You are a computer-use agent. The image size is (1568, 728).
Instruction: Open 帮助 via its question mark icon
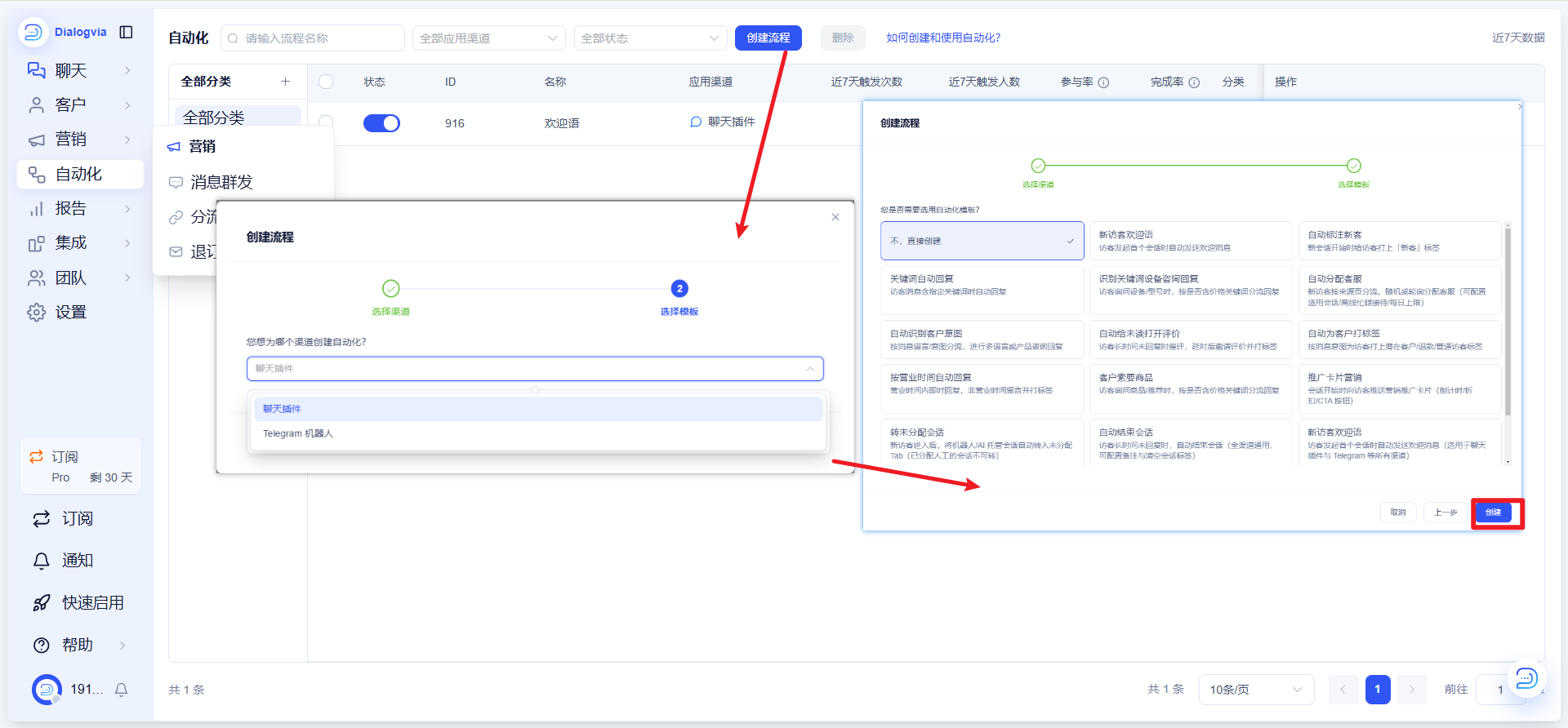(42, 646)
